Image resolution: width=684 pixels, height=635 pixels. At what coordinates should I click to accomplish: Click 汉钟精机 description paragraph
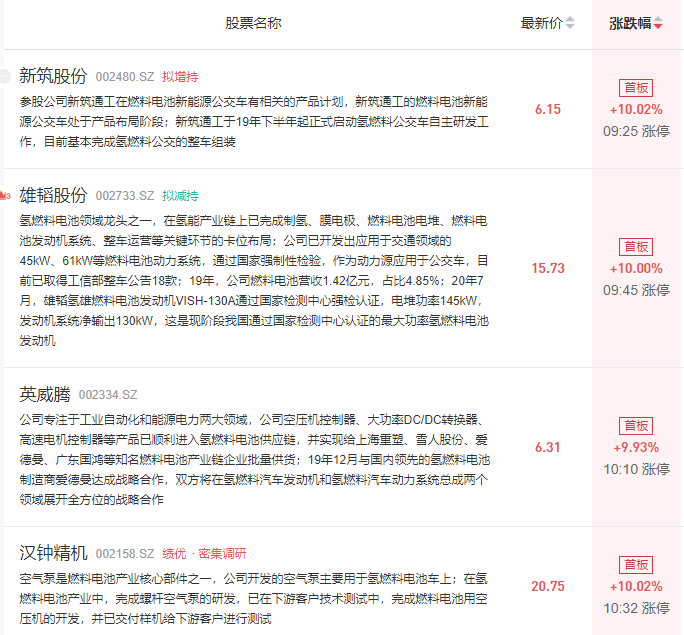[254, 598]
